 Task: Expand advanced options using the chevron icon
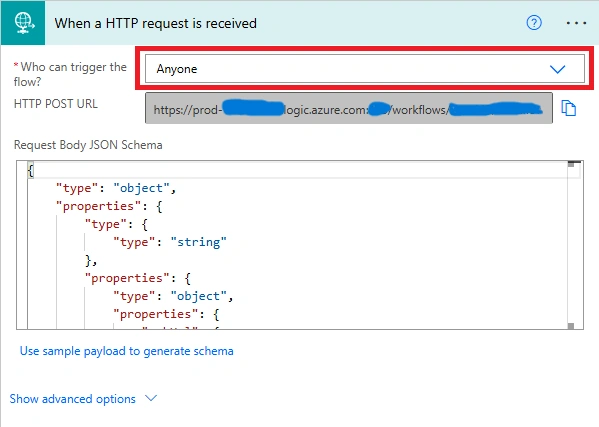(151, 398)
